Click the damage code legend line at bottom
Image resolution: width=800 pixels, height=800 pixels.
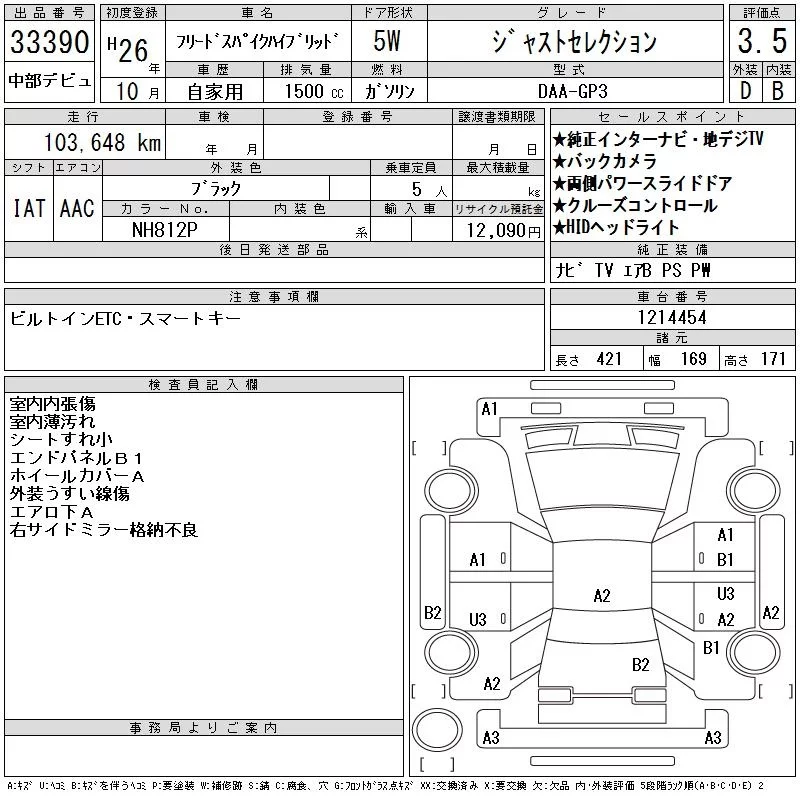(386, 786)
